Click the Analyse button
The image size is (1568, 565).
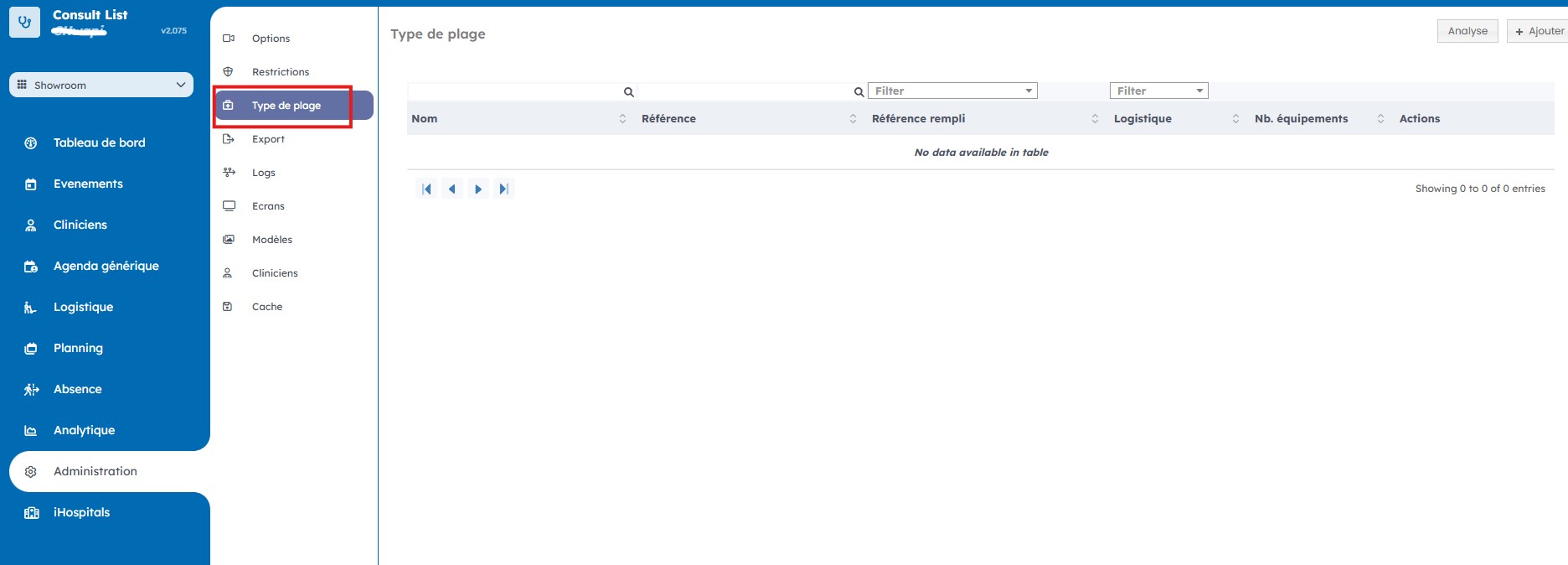tap(1467, 31)
